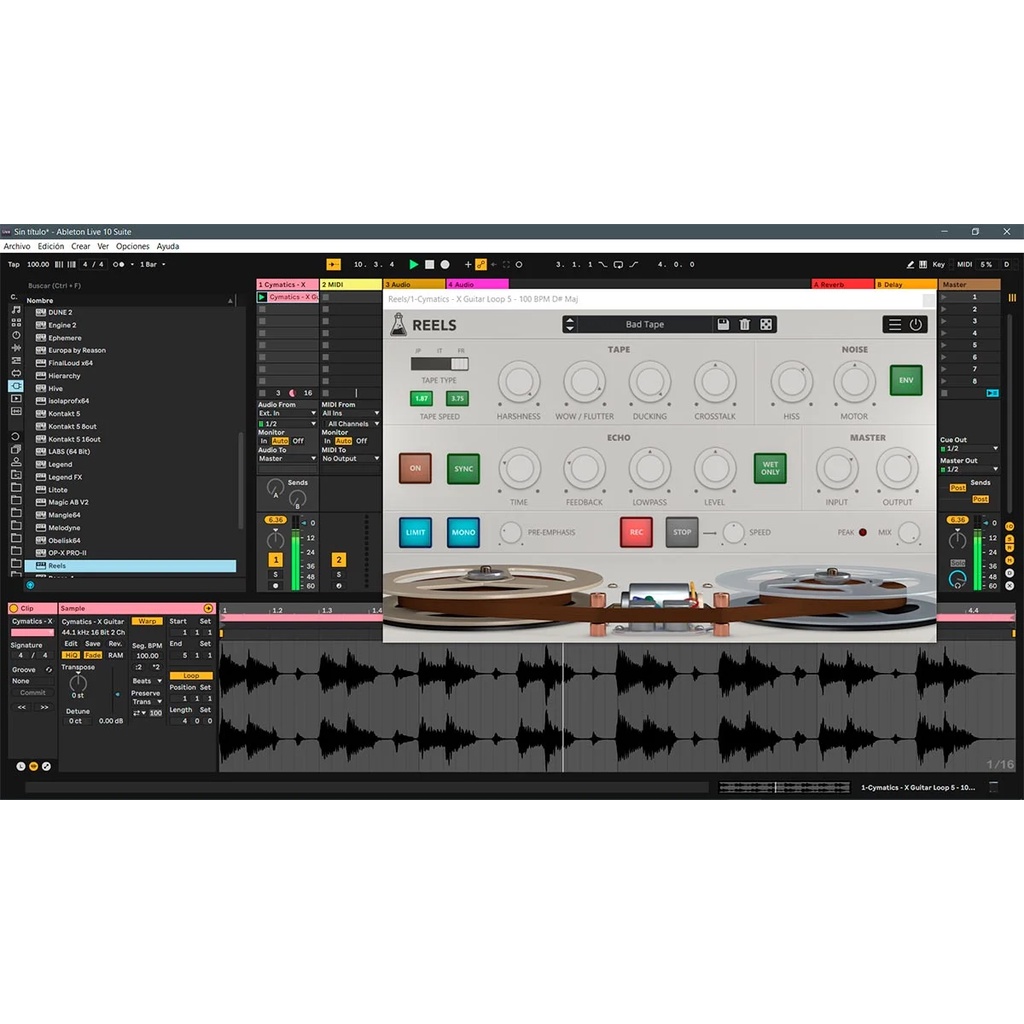Toggle the Loop button in Sample panel
Image resolution: width=1024 pixels, height=1024 pixels.
pyautogui.click(x=191, y=676)
